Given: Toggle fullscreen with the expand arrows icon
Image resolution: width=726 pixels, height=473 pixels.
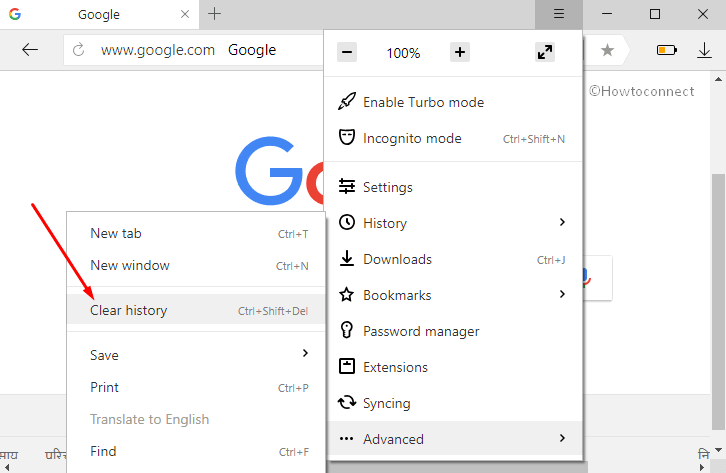Looking at the screenshot, I should pos(545,52).
